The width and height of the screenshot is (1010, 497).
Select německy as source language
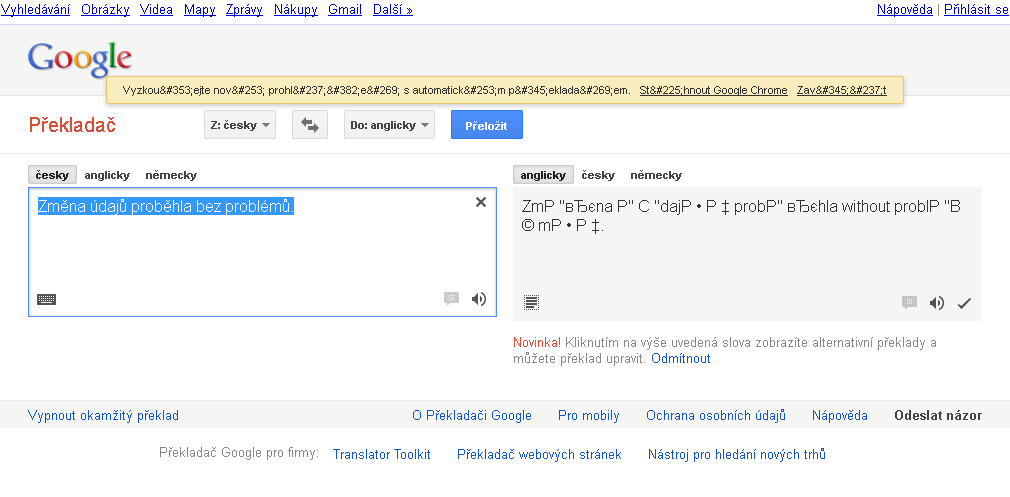171,175
